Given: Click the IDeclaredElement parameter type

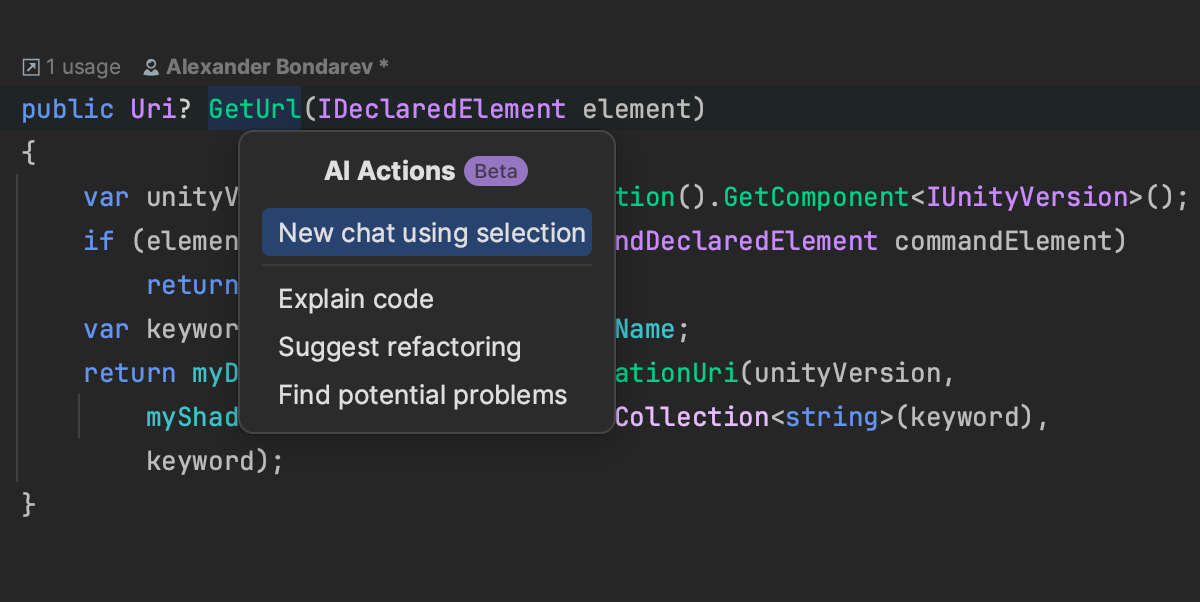Looking at the screenshot, I should pos(441,109).
